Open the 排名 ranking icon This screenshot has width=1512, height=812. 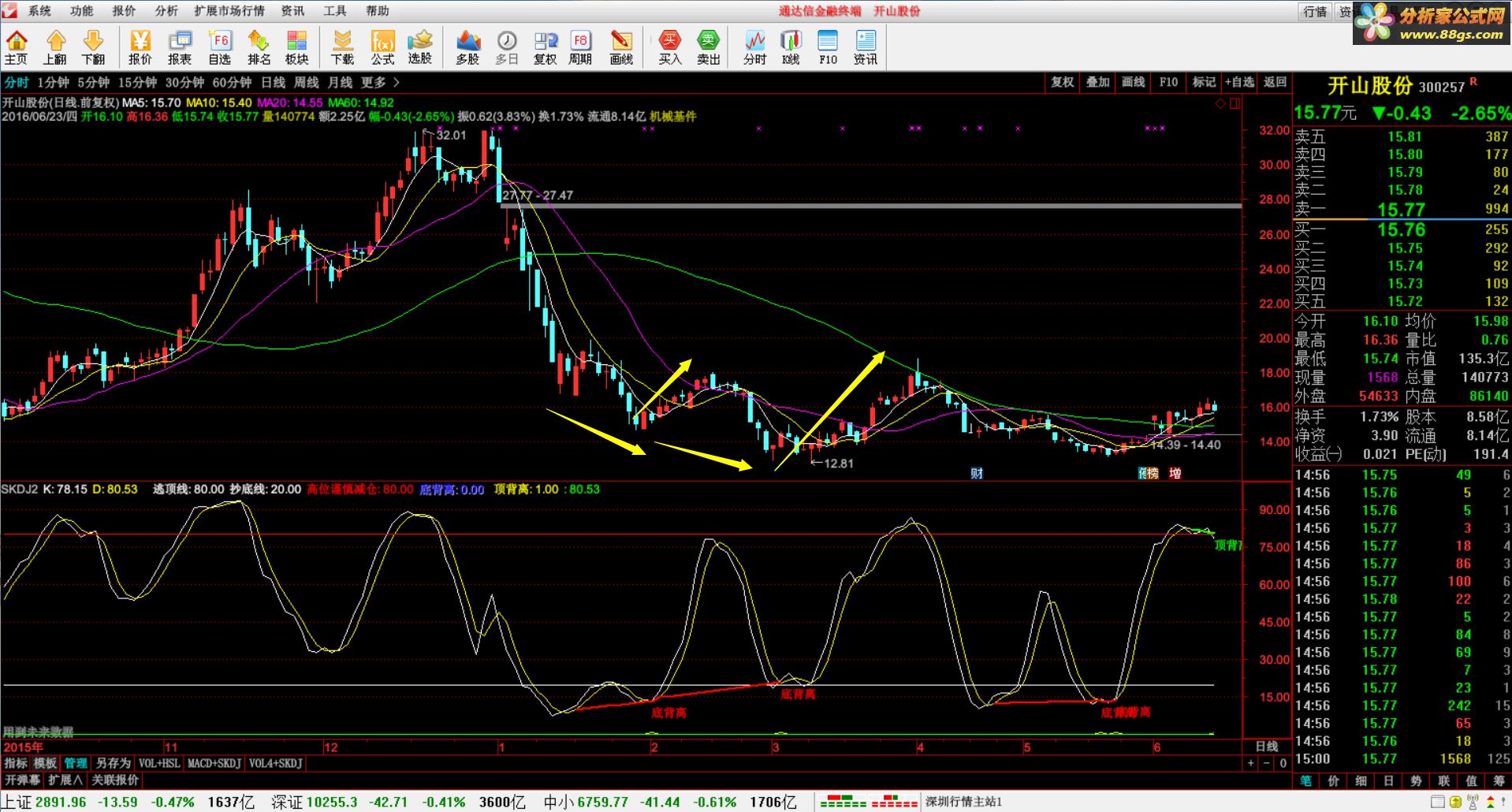coord(259,47)
